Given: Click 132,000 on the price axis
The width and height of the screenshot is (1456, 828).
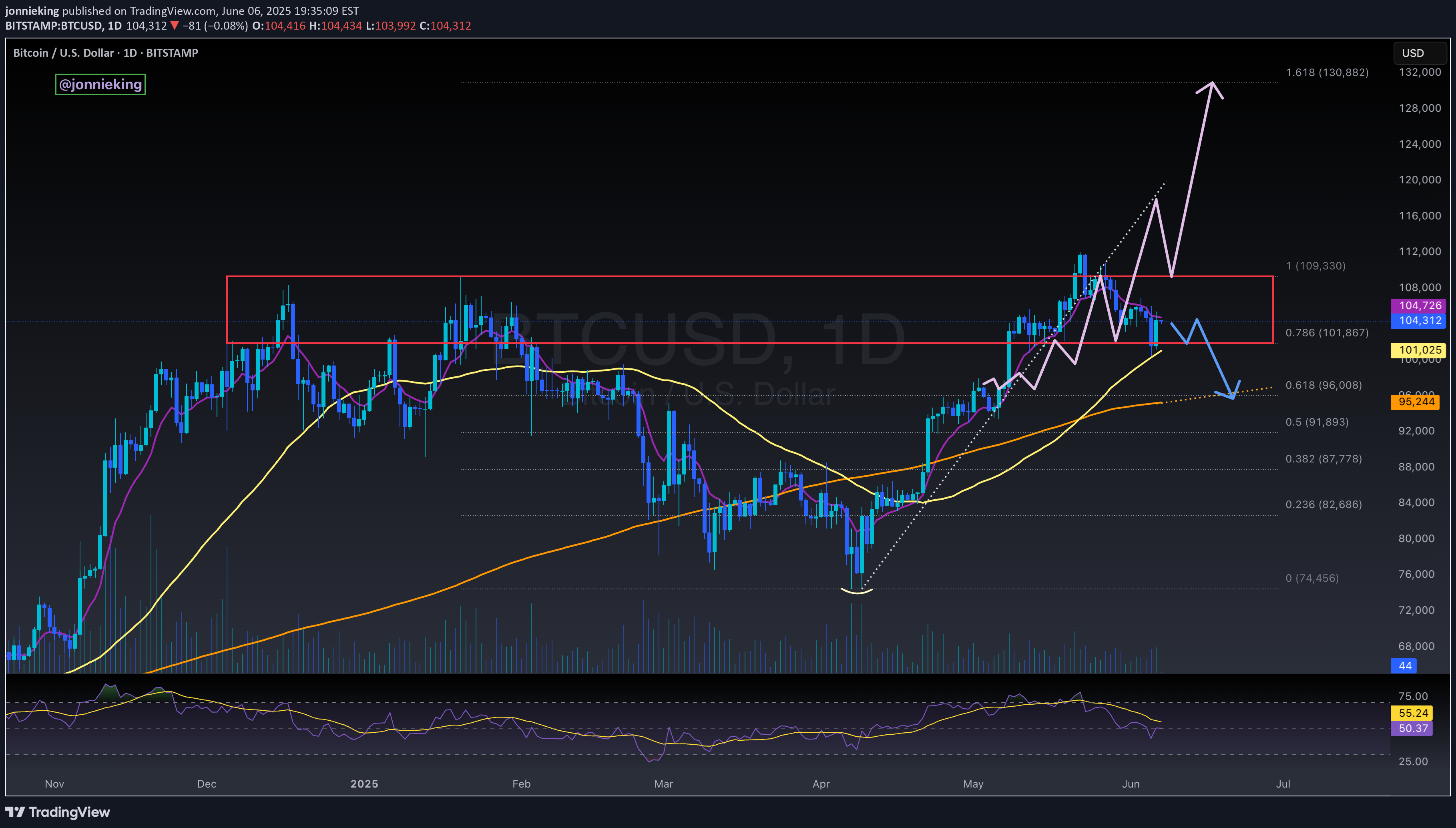Looking at the screenshot, I should point(1420,72).
